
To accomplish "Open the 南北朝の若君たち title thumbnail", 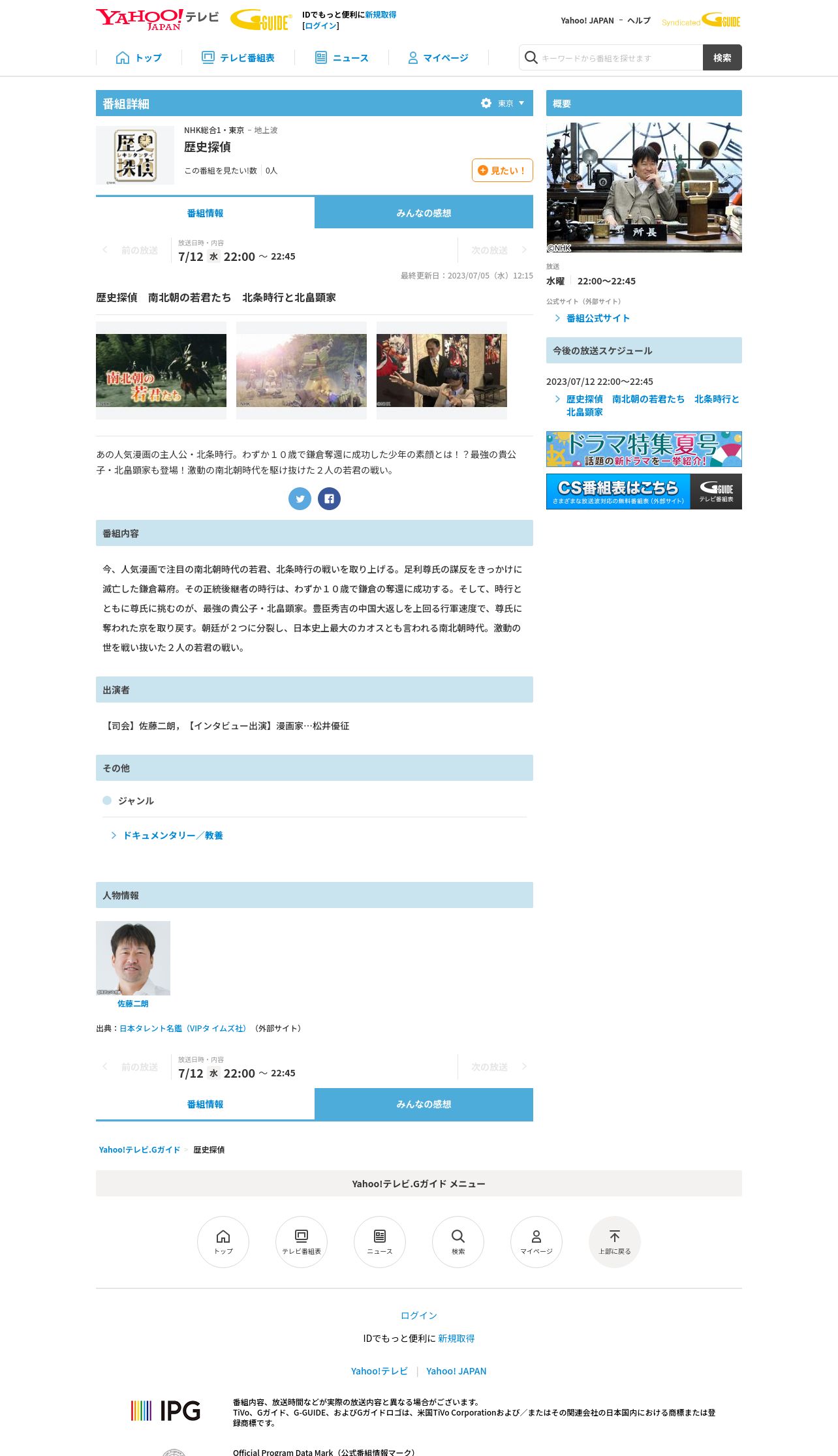I will tap(161, 371).
